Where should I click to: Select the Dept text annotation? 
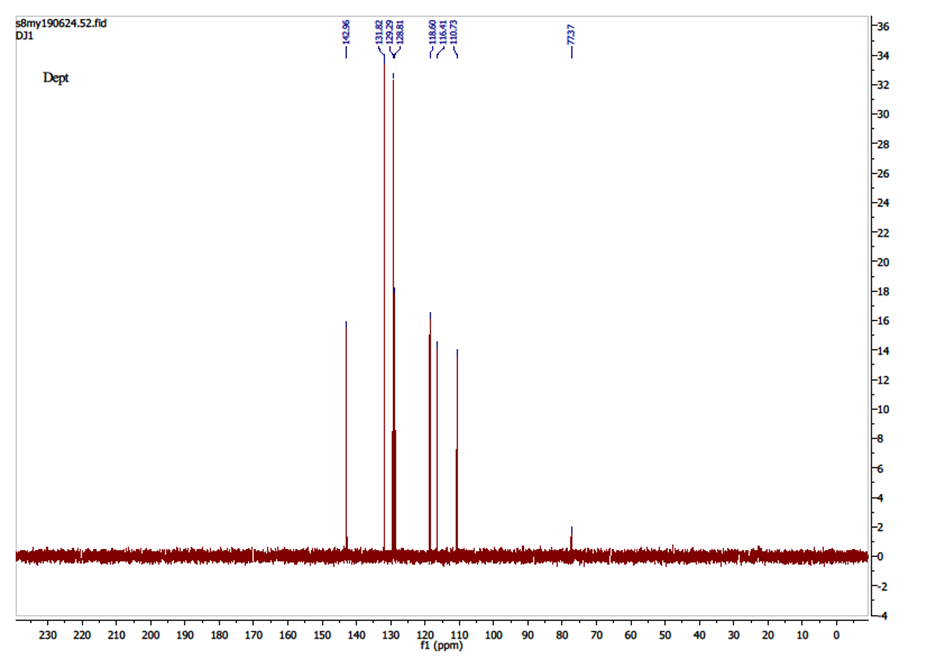tap(56, 77)
